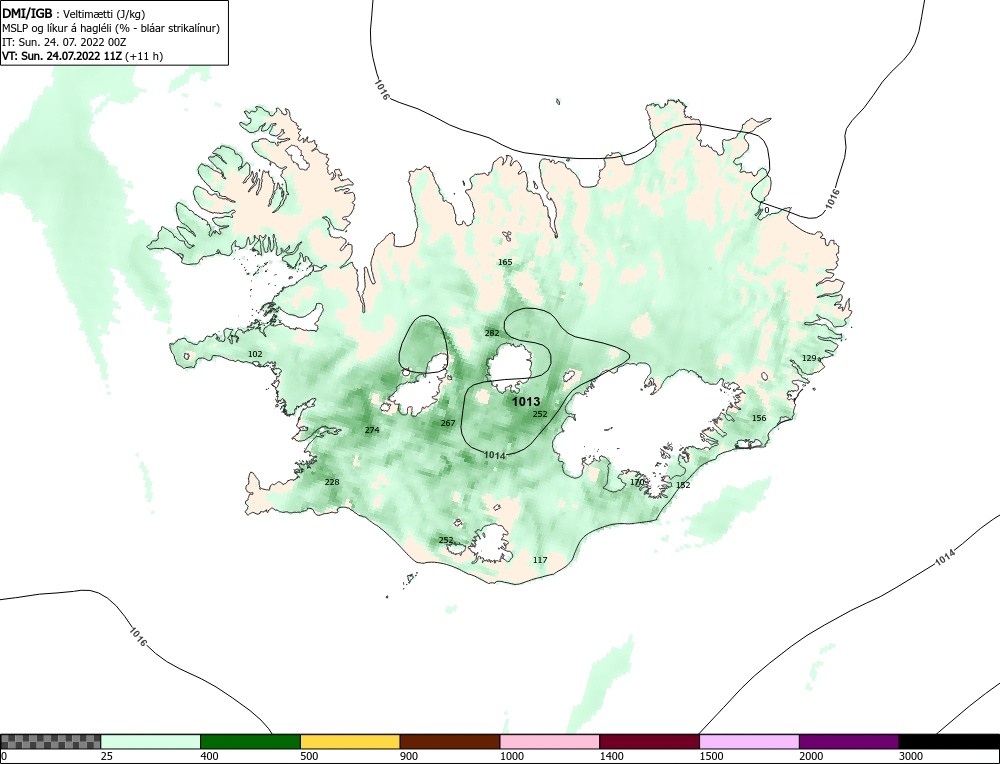Click the legend tick label 1400
Image resolution: width=1000 pixels, height=764 pixels.
point(611,756)
